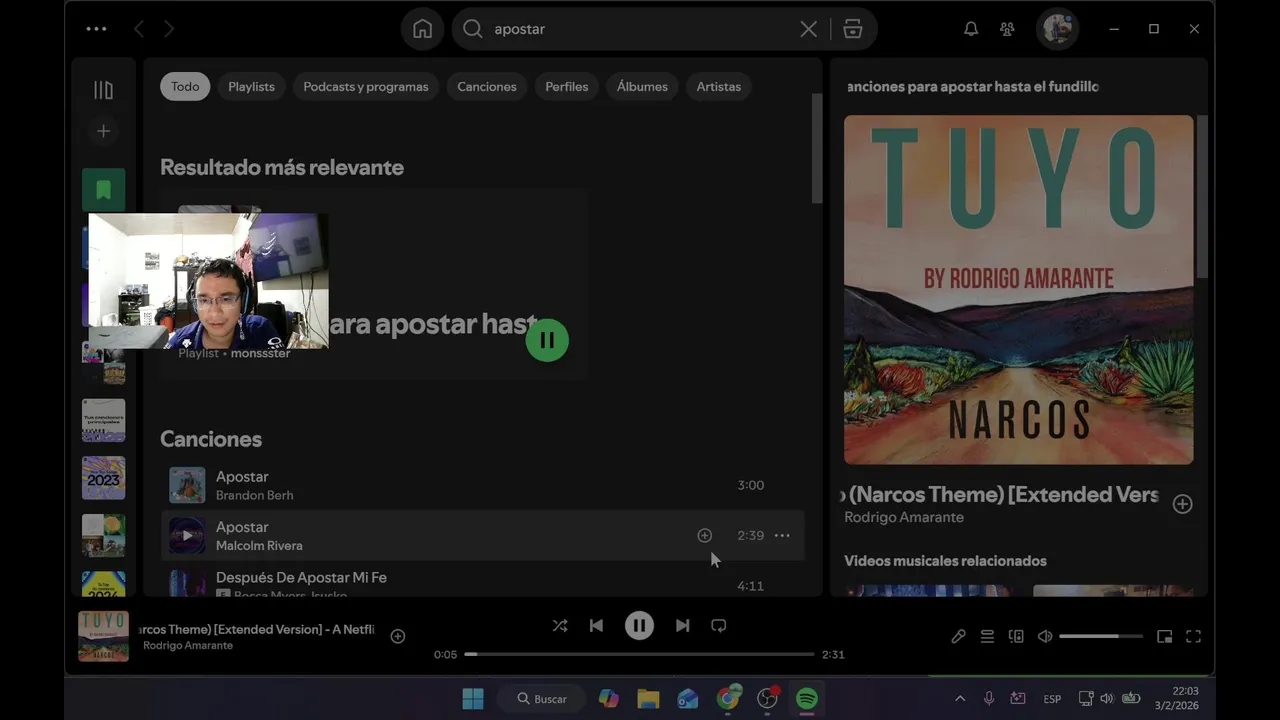Add Malcolm Rivera's Apostar to library
Screen dimensions: 1280x720
click(704, 535)
